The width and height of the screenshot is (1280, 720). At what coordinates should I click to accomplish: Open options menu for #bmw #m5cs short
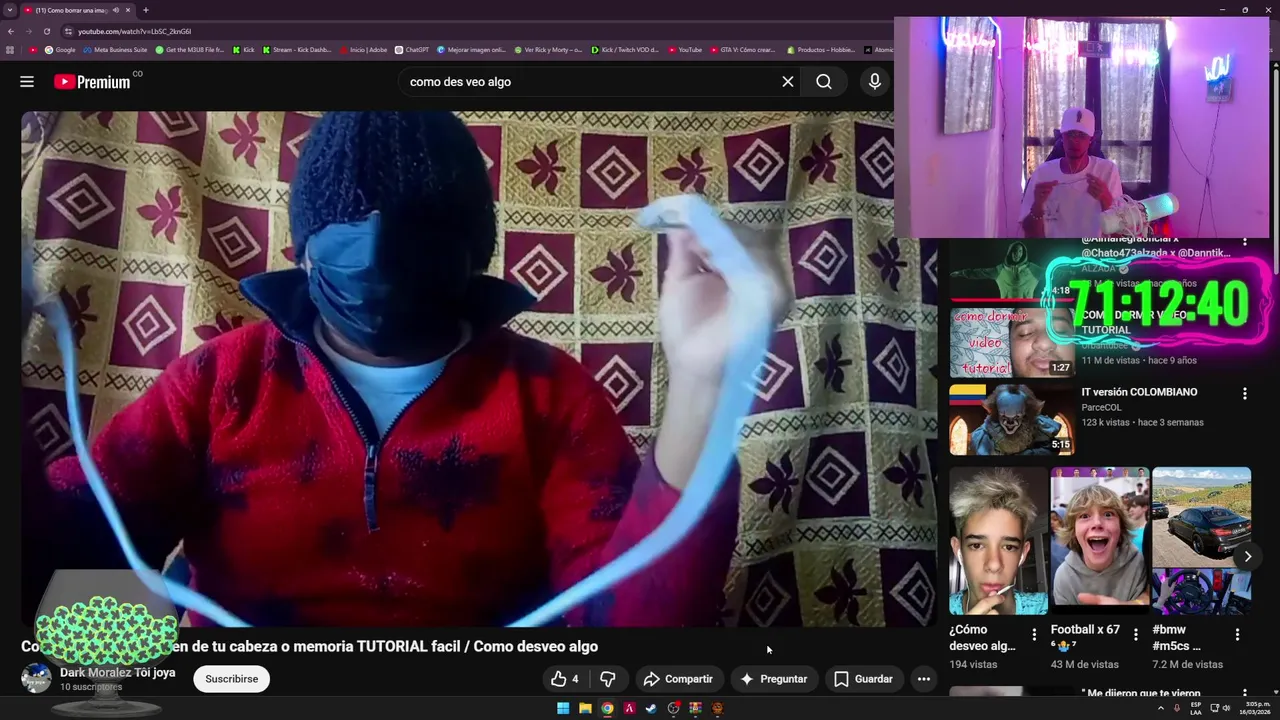1237,634
